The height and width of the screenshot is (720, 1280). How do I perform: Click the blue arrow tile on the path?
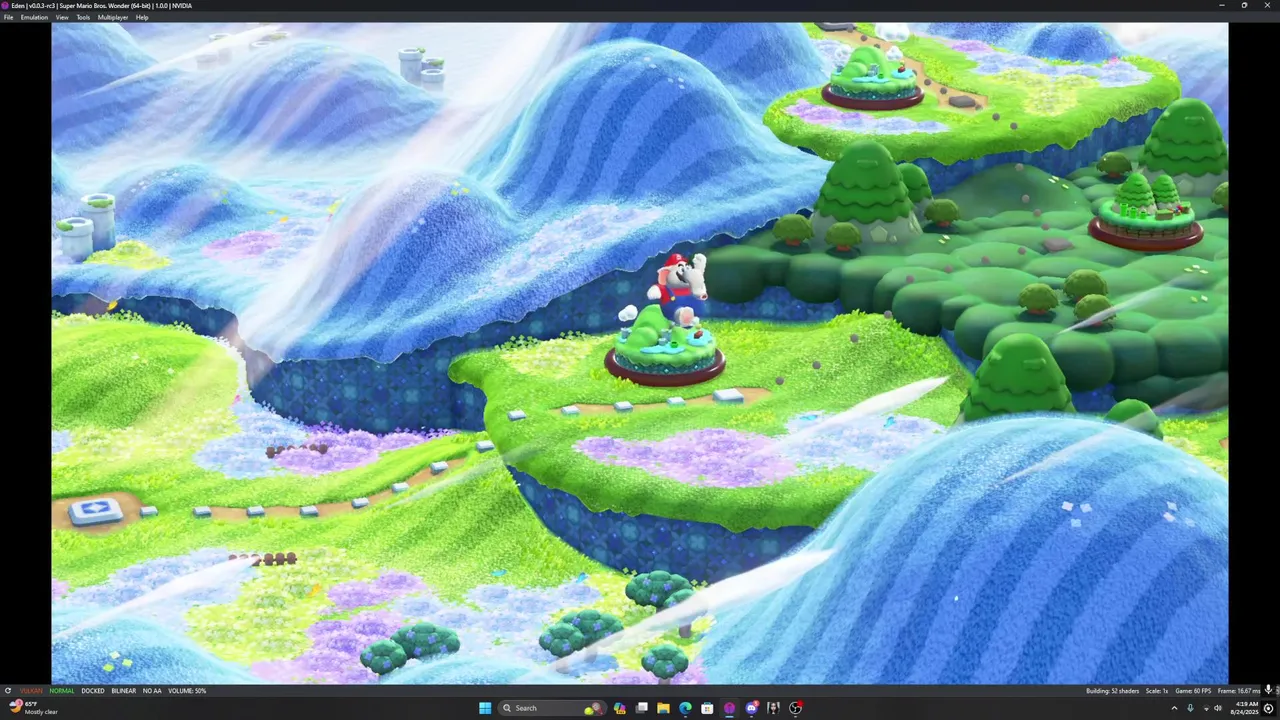[96, 511]
